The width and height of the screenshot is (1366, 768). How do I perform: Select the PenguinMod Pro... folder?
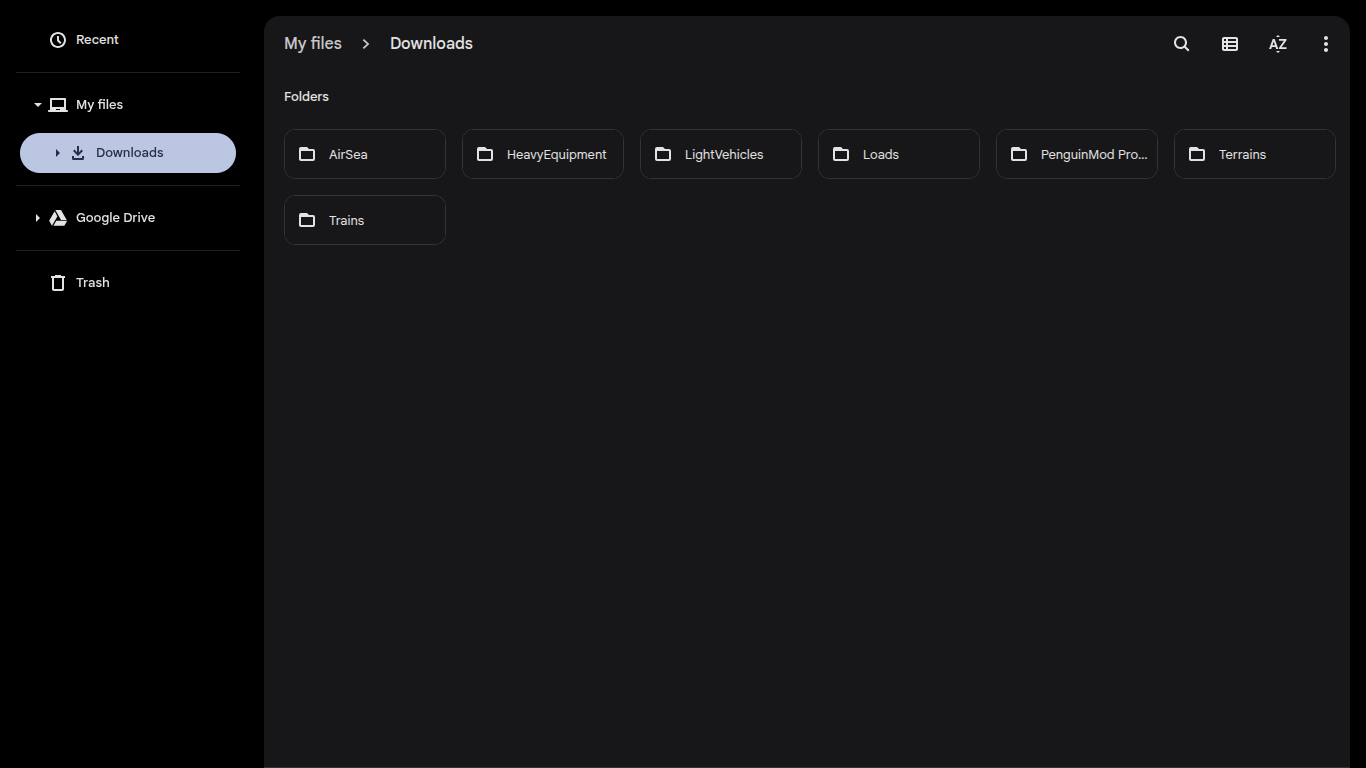1077,154
